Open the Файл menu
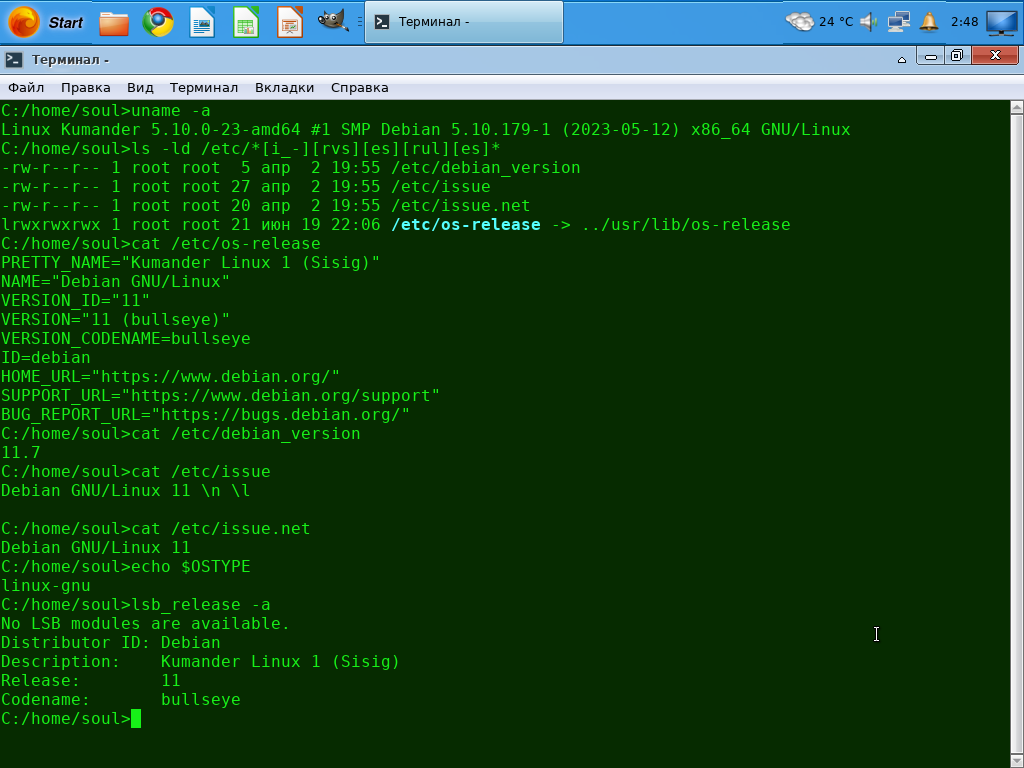 point(26,88)
